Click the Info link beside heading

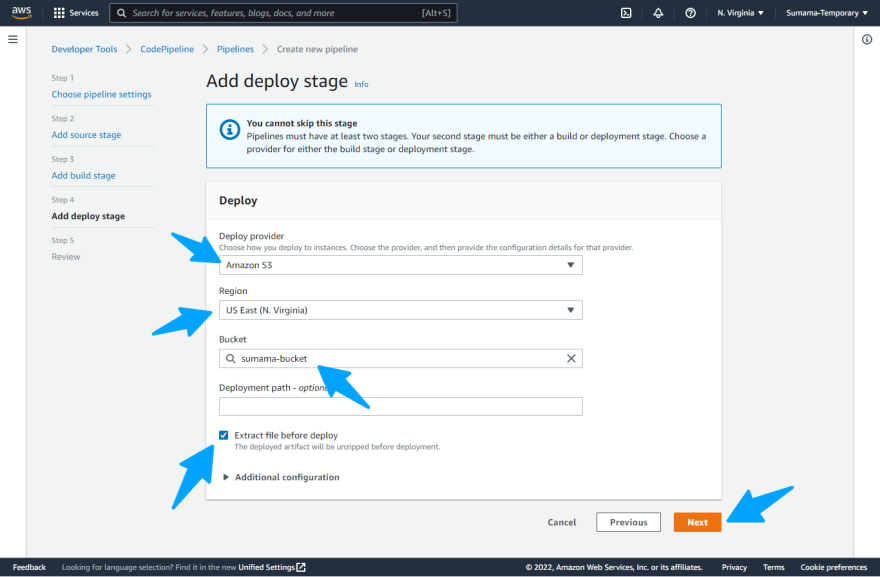pos(361,84)
